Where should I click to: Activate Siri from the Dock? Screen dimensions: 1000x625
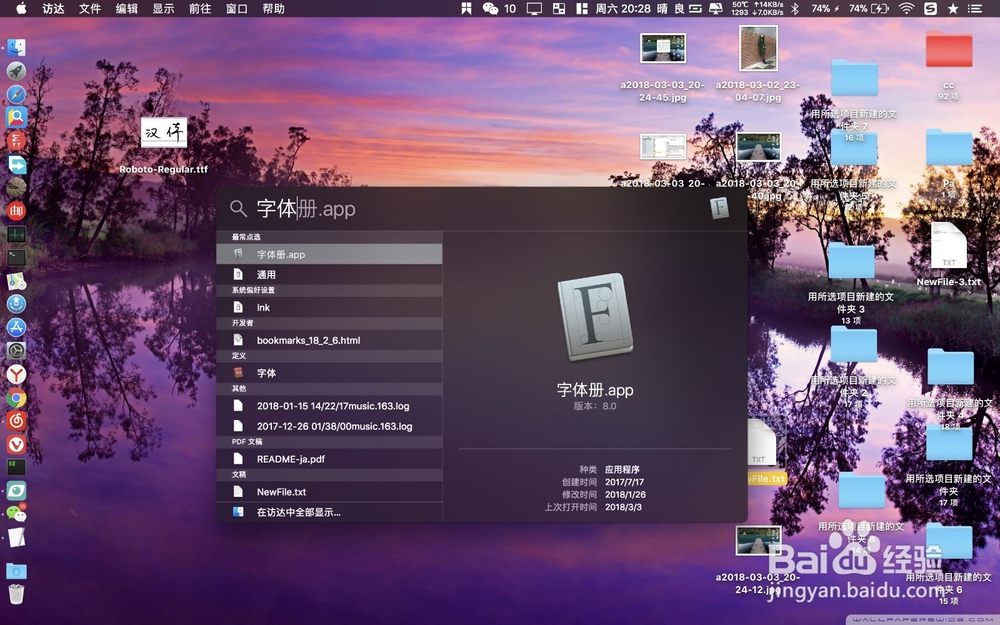tap(17, 304)
